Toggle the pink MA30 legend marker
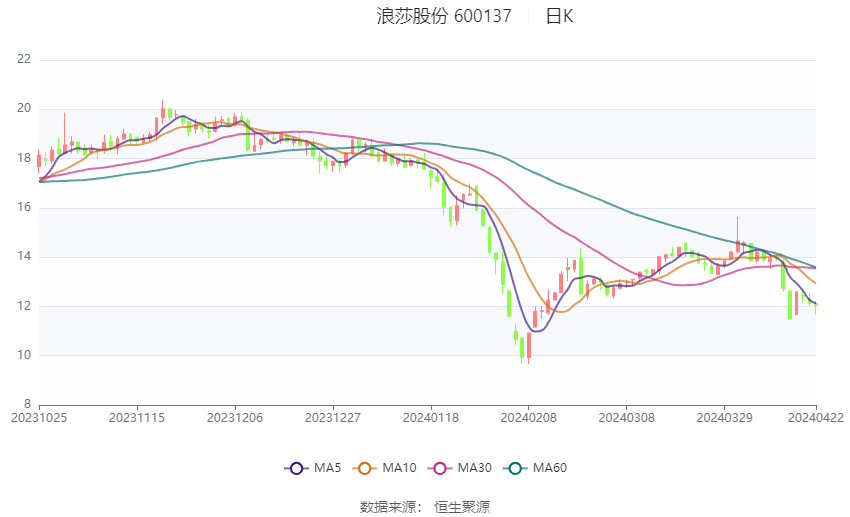 pyautogui.click(x=437, y=468)
